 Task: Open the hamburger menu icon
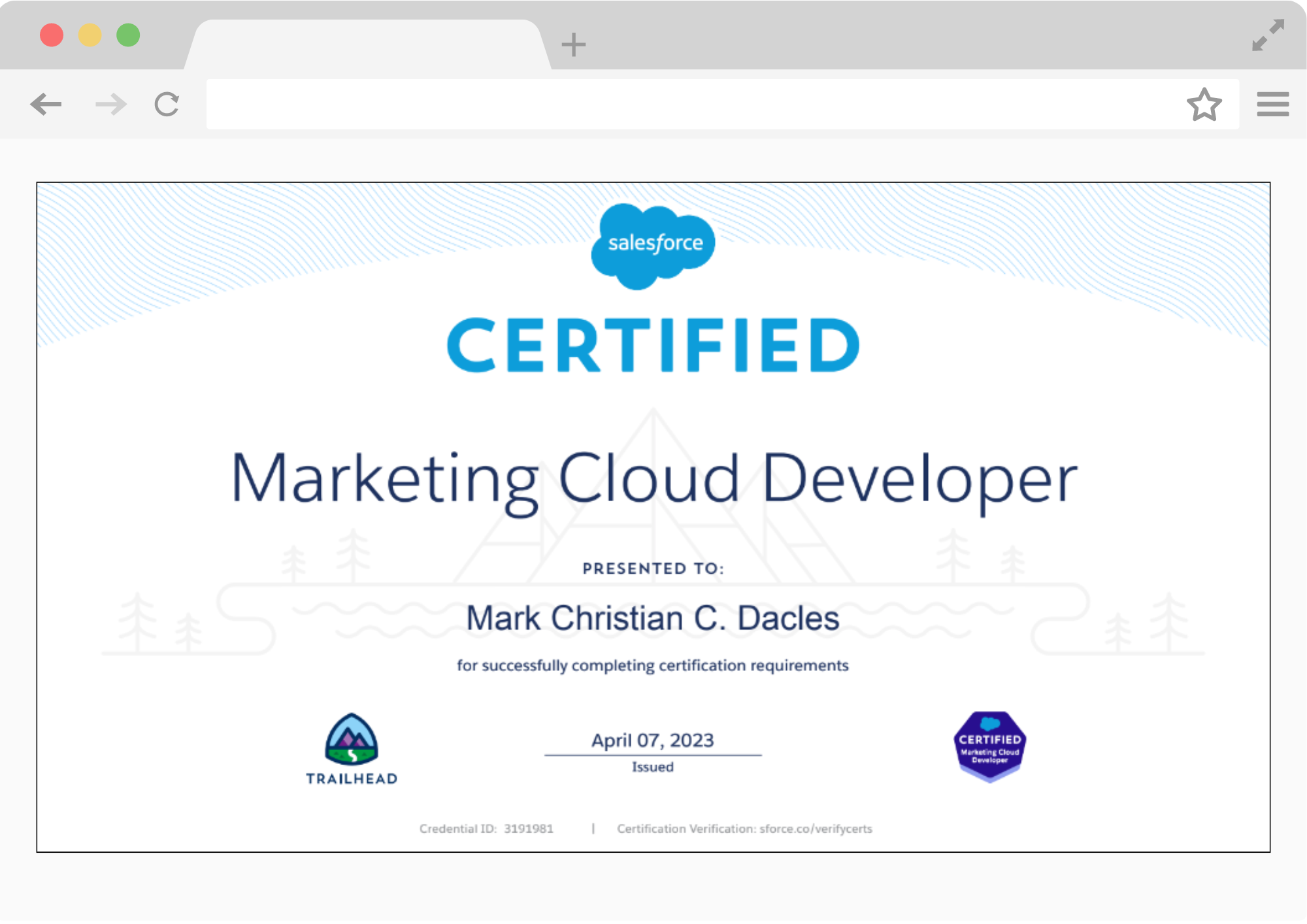1272,104
